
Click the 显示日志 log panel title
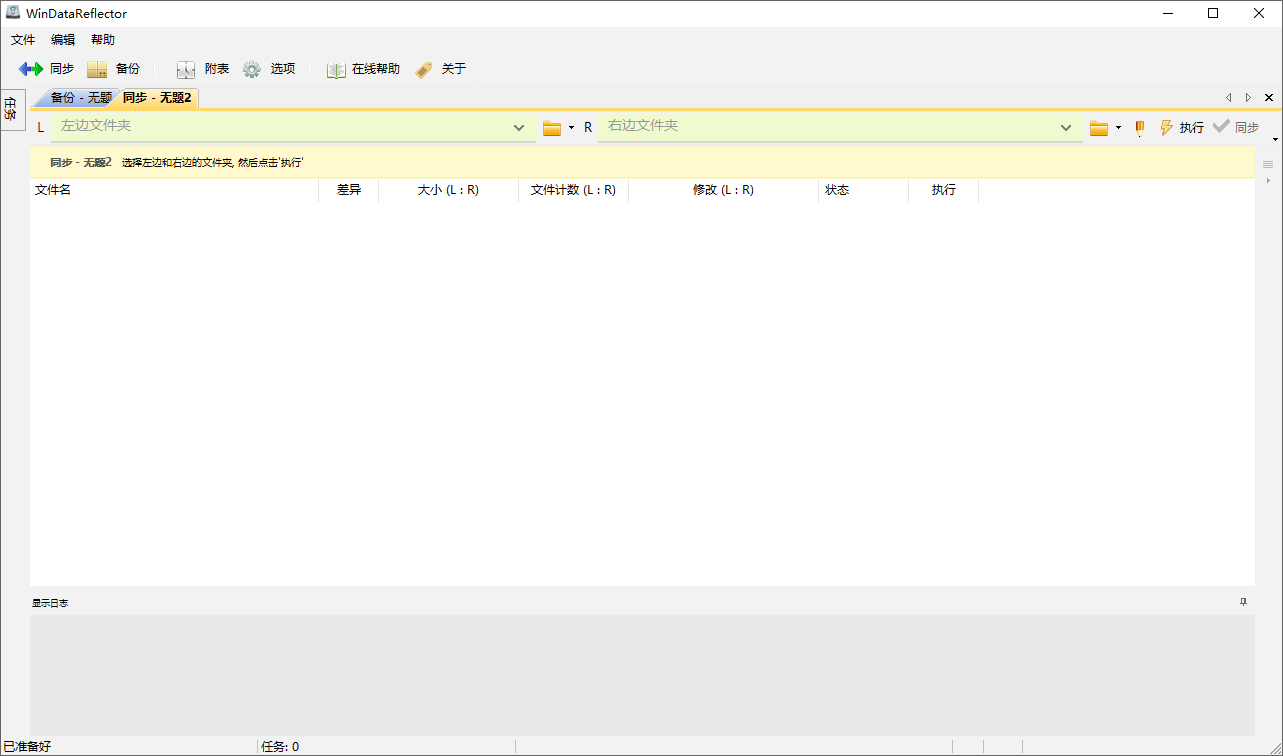click(x=50, y=603)
